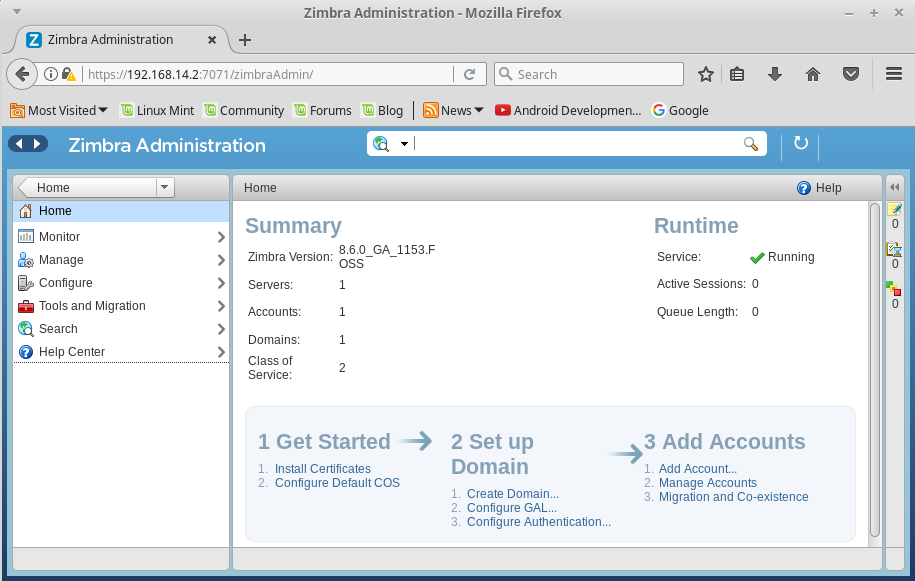The height and width of the screenshot is (581, 915).
Task: Open window menu arrow in title bar
Action: point(17,12)
